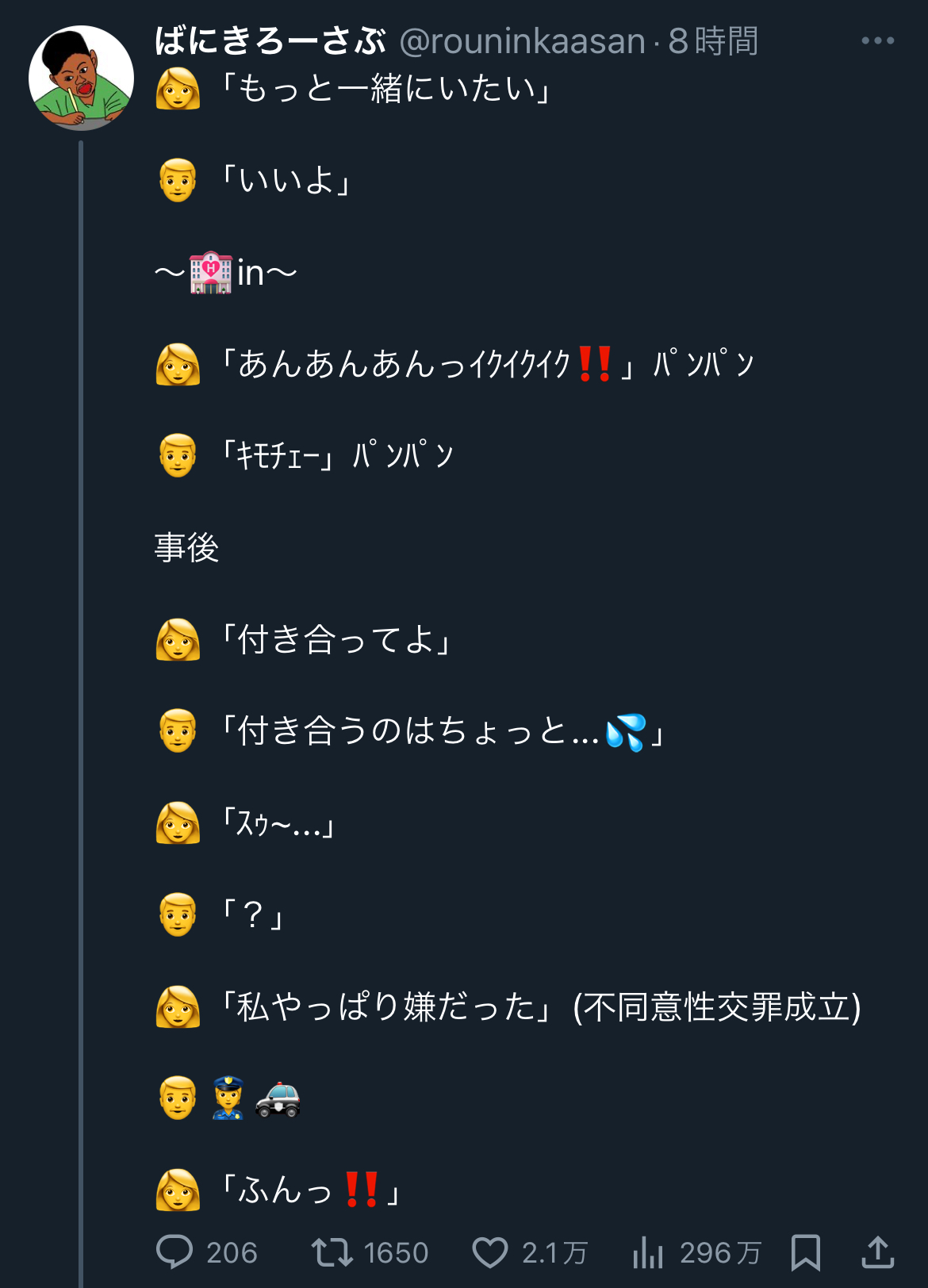
Task: Open tweet via 不同意性交罪成立 text
Action: 717,1007
